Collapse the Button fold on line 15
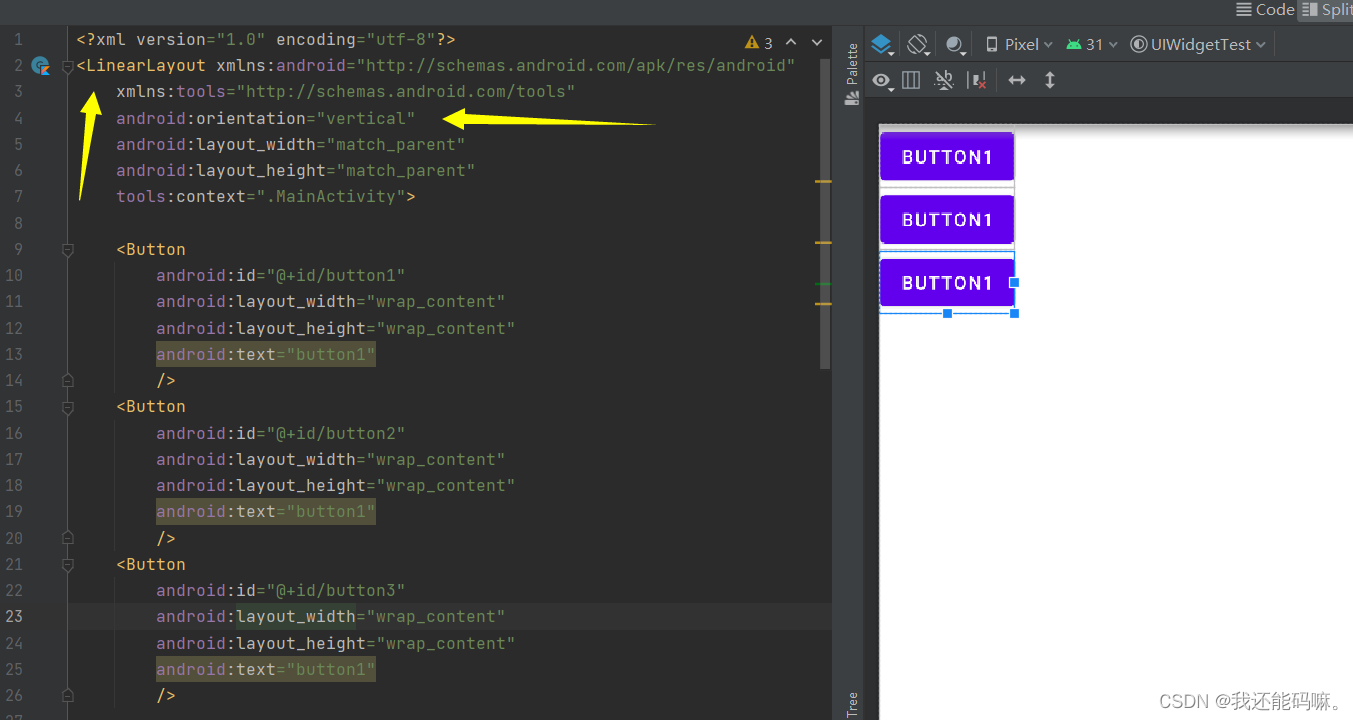This screenshot has width=1353, height=720. [68, 407]
